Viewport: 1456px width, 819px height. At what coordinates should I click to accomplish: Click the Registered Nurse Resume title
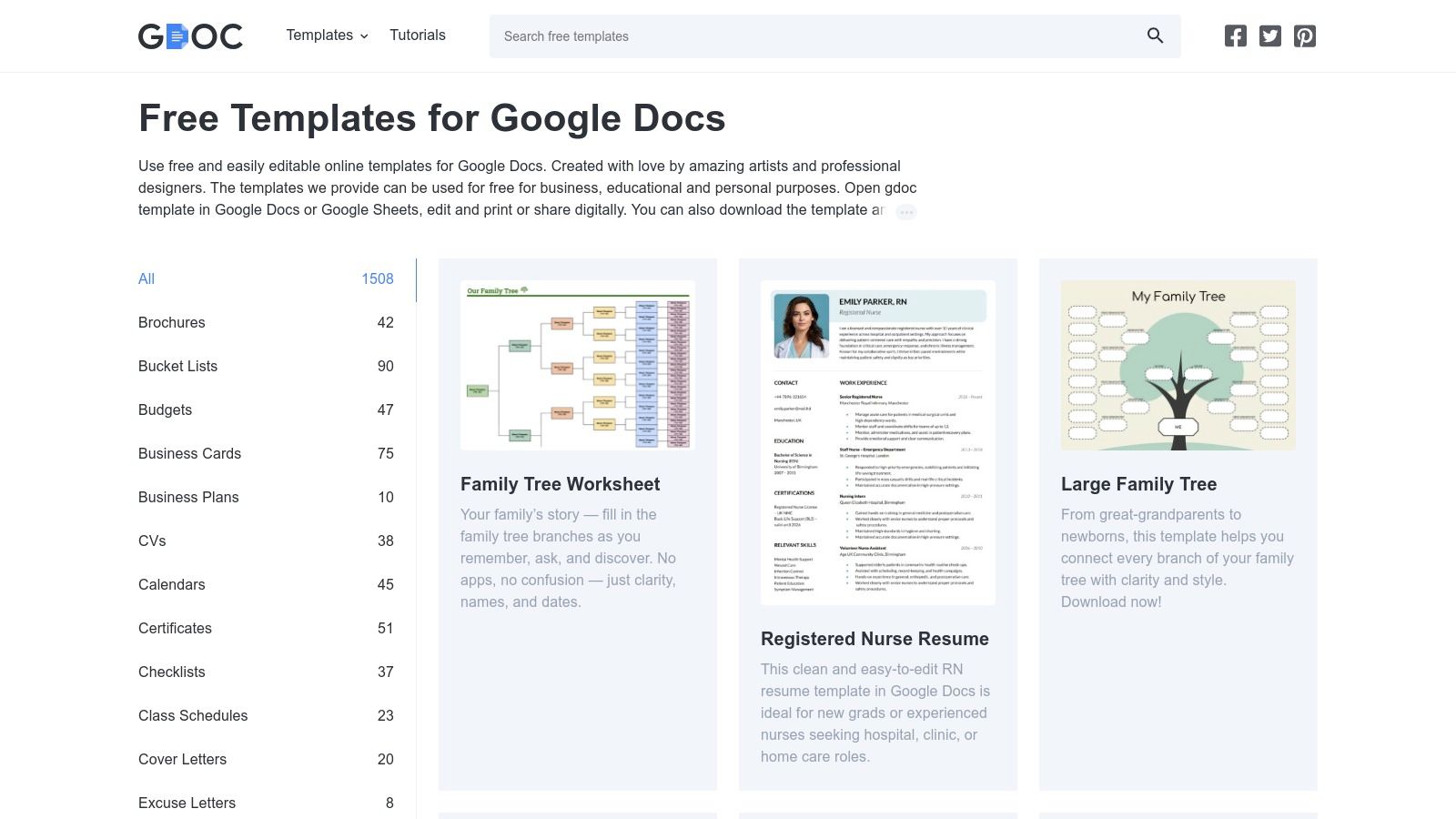click(x=875, y=640)
